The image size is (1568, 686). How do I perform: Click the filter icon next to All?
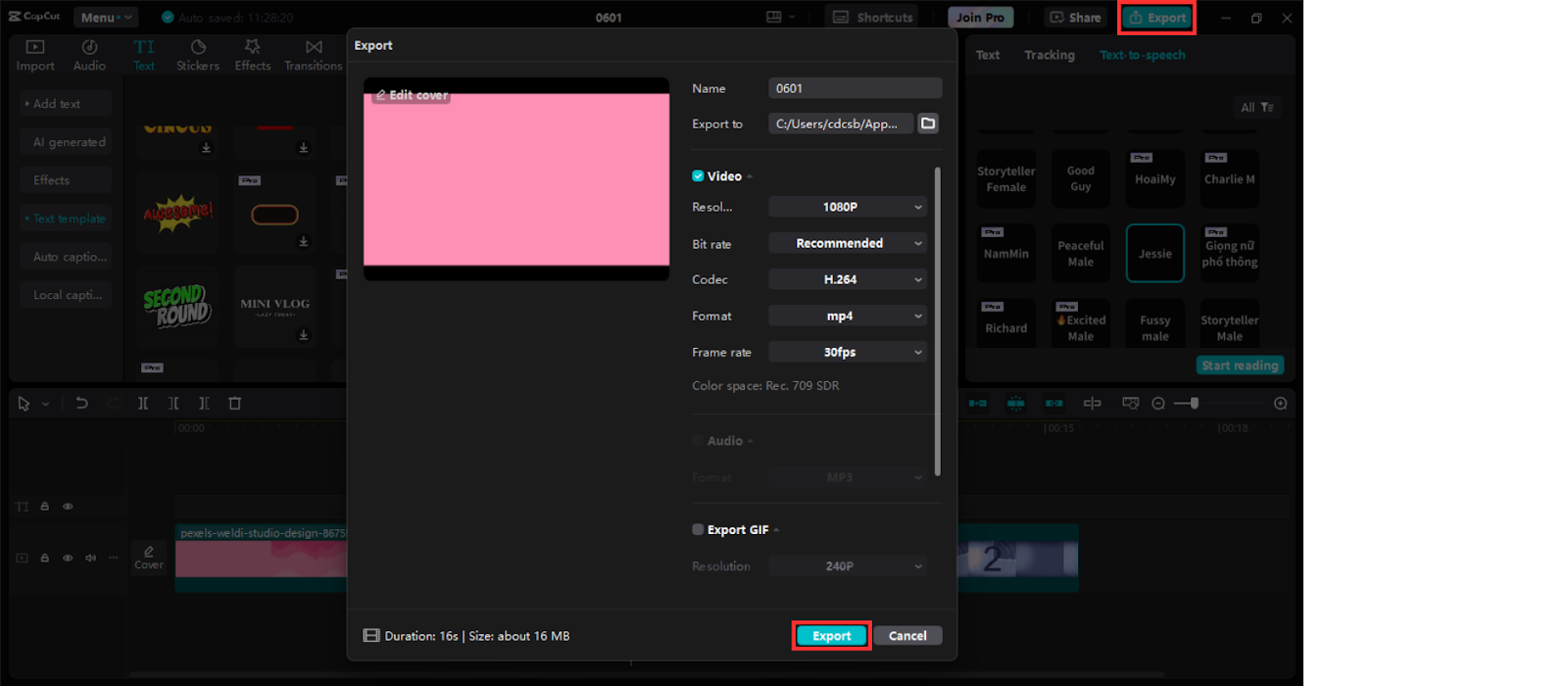tap(1267, 107)
